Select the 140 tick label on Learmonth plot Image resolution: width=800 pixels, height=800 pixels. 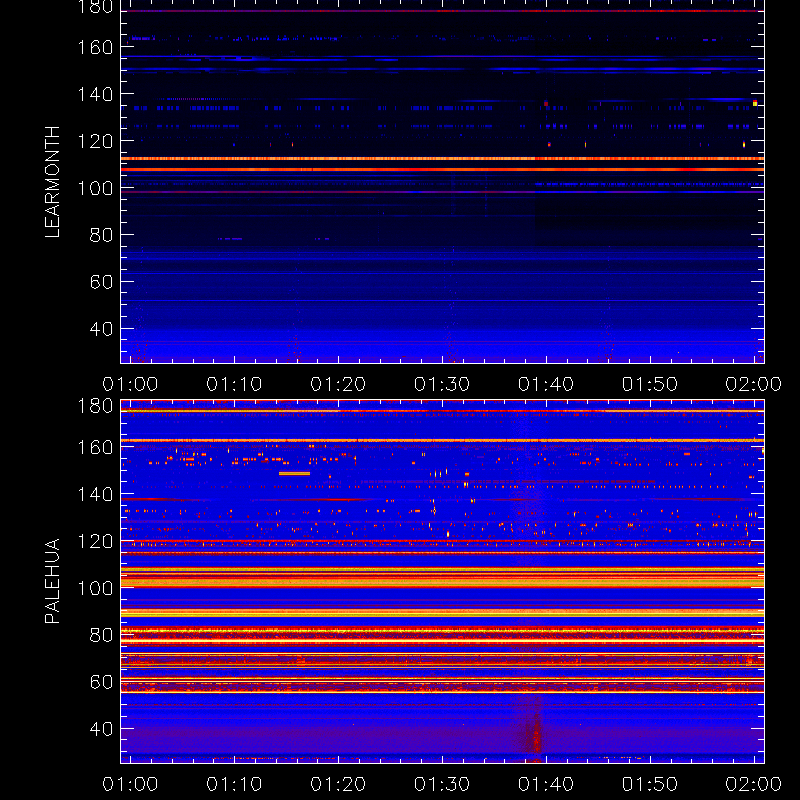95,94
